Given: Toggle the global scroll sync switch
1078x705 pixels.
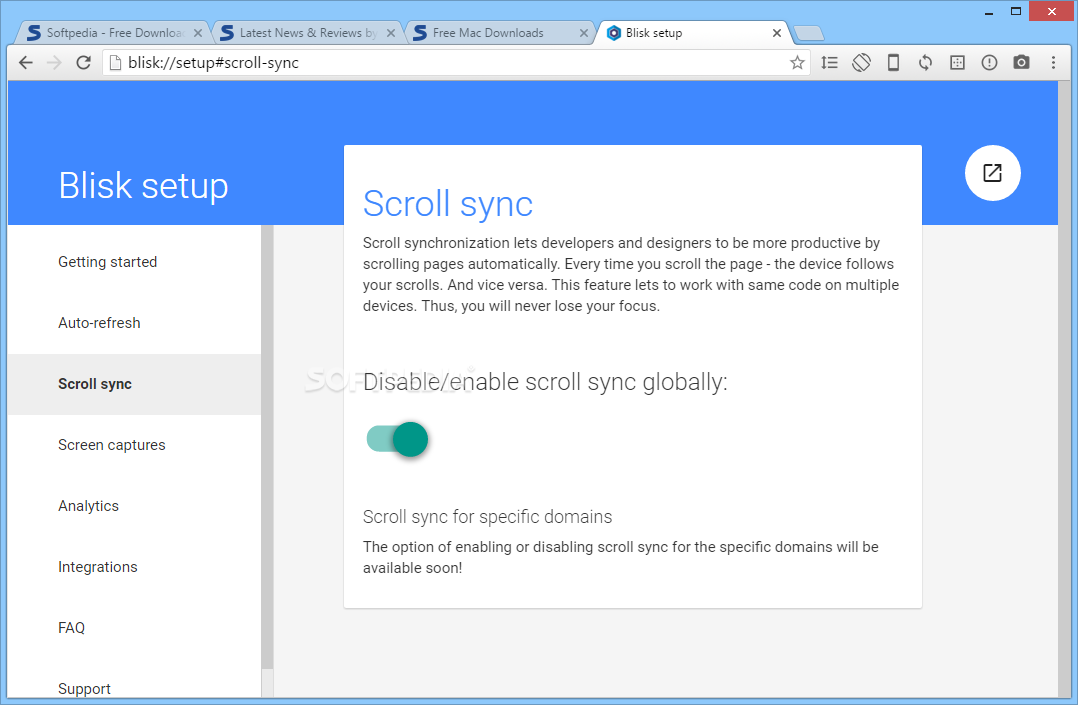Looking at the screenshot, I should [397, 439].
